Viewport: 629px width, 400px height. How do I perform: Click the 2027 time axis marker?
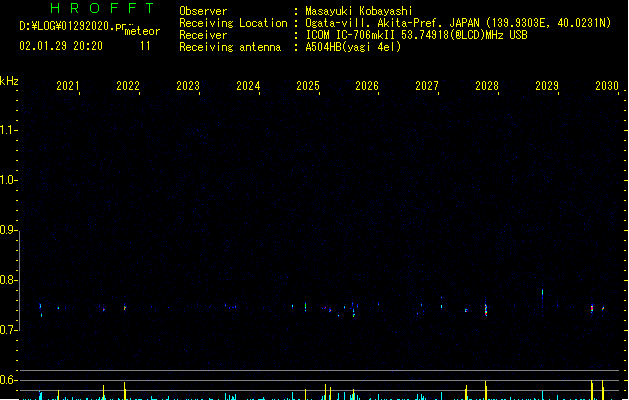point(427,86)
